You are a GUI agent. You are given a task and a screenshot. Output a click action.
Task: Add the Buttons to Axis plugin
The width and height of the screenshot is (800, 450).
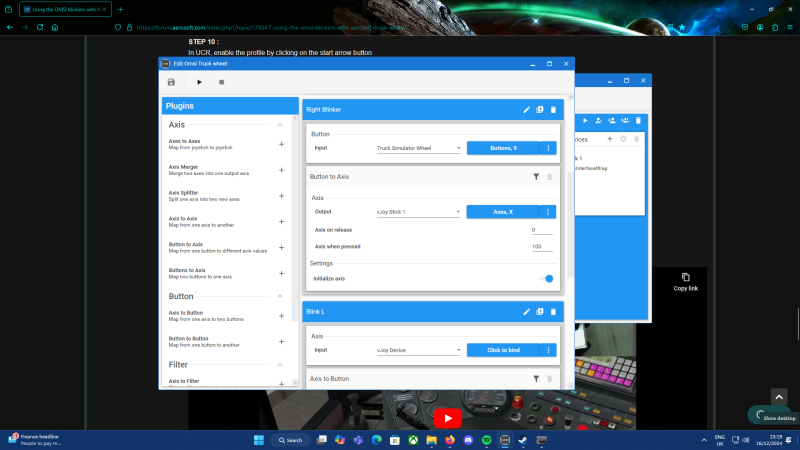(282, 273)
